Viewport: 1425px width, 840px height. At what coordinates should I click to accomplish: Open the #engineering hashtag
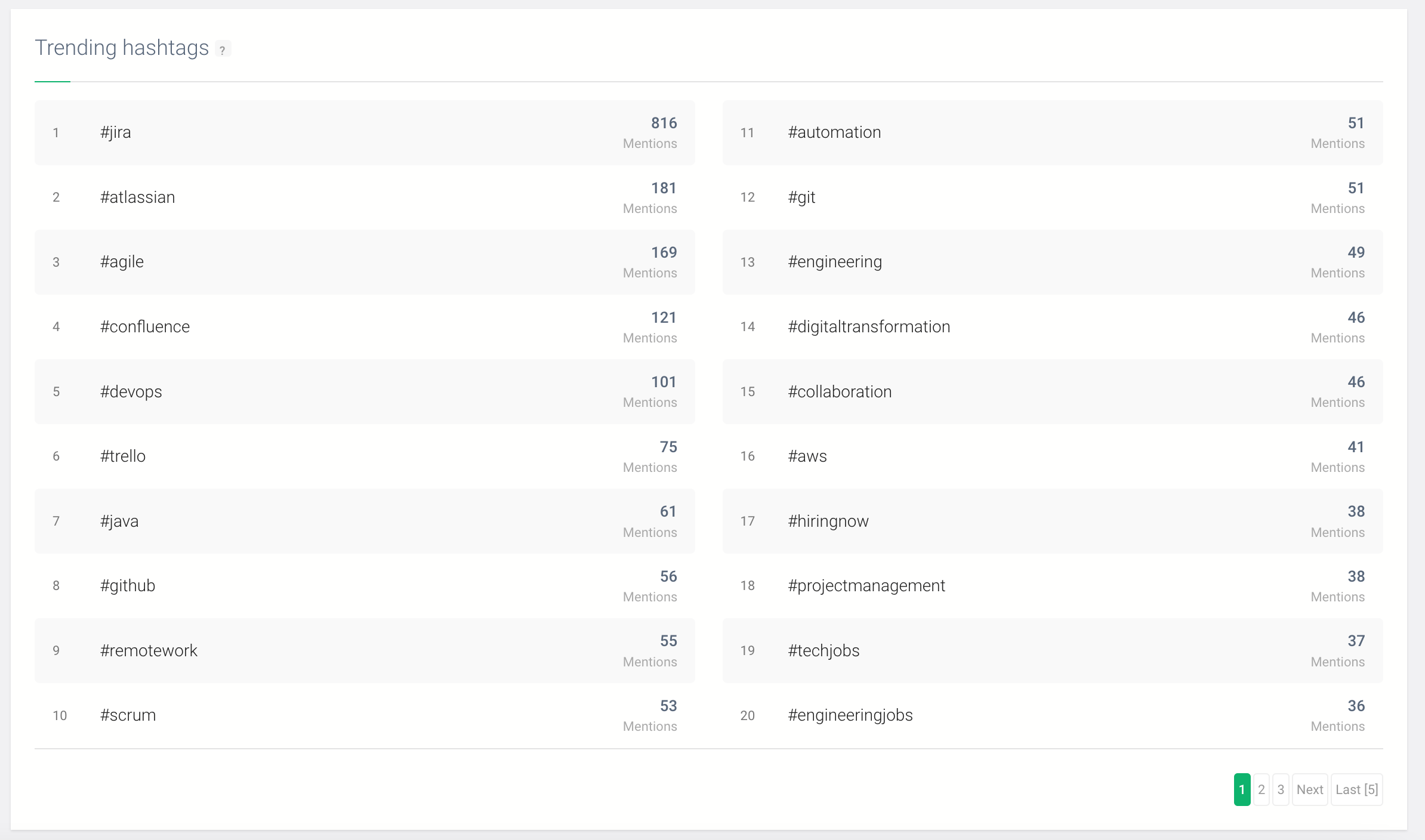tap(835, 262)
